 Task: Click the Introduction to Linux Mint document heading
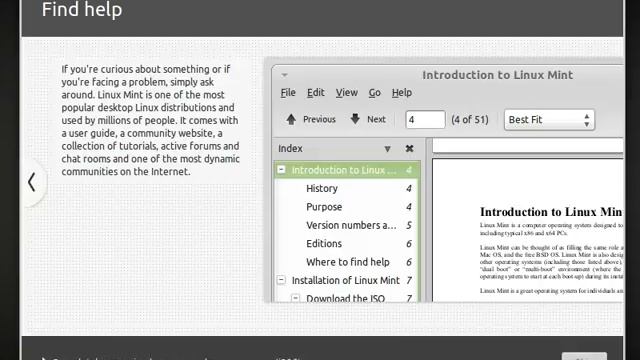(x=551, y=212)
